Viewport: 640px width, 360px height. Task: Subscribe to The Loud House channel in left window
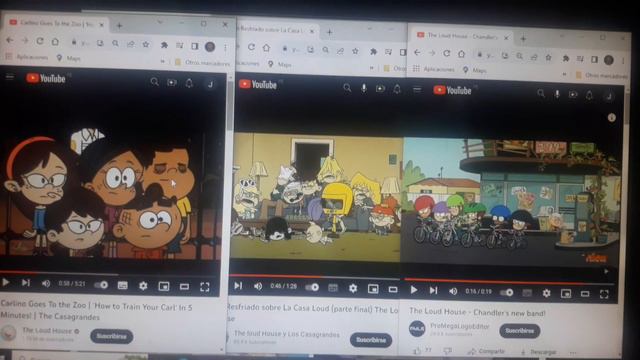pyautogui.click(x=112, y=336)
